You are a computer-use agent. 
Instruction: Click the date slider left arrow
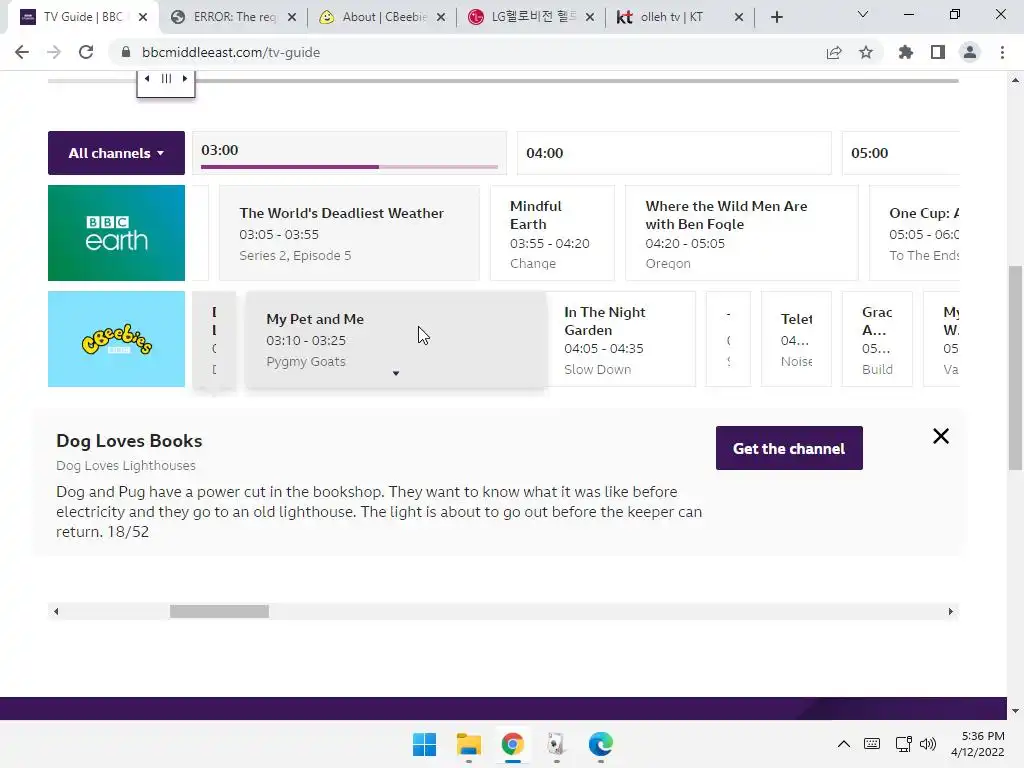(148, 78)
